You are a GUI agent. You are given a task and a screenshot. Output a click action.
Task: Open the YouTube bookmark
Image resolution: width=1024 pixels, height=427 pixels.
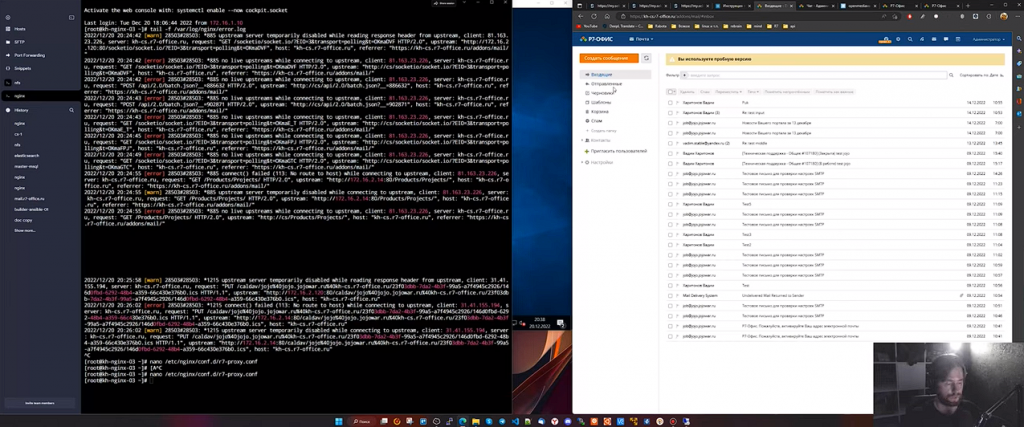coord(588,26)
